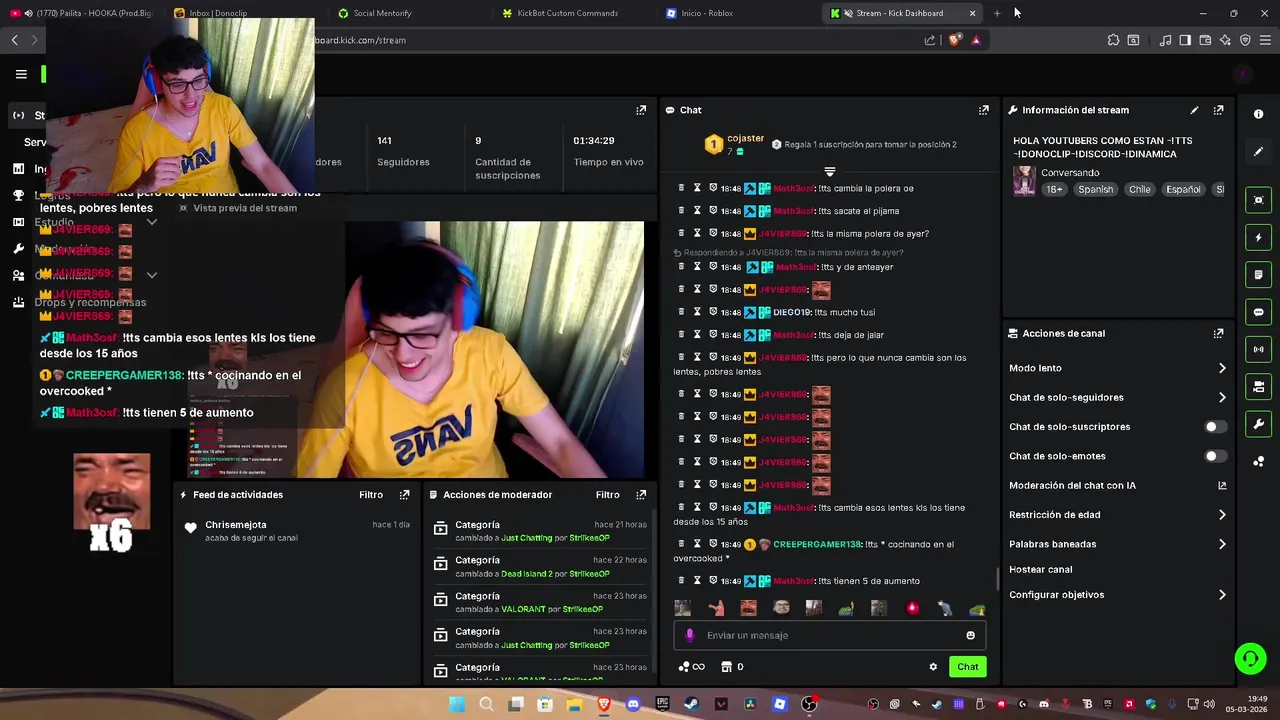Open the green headset support button
Image resolution: width=1280 pixels, height=720 pixels.
[1250, 658]
